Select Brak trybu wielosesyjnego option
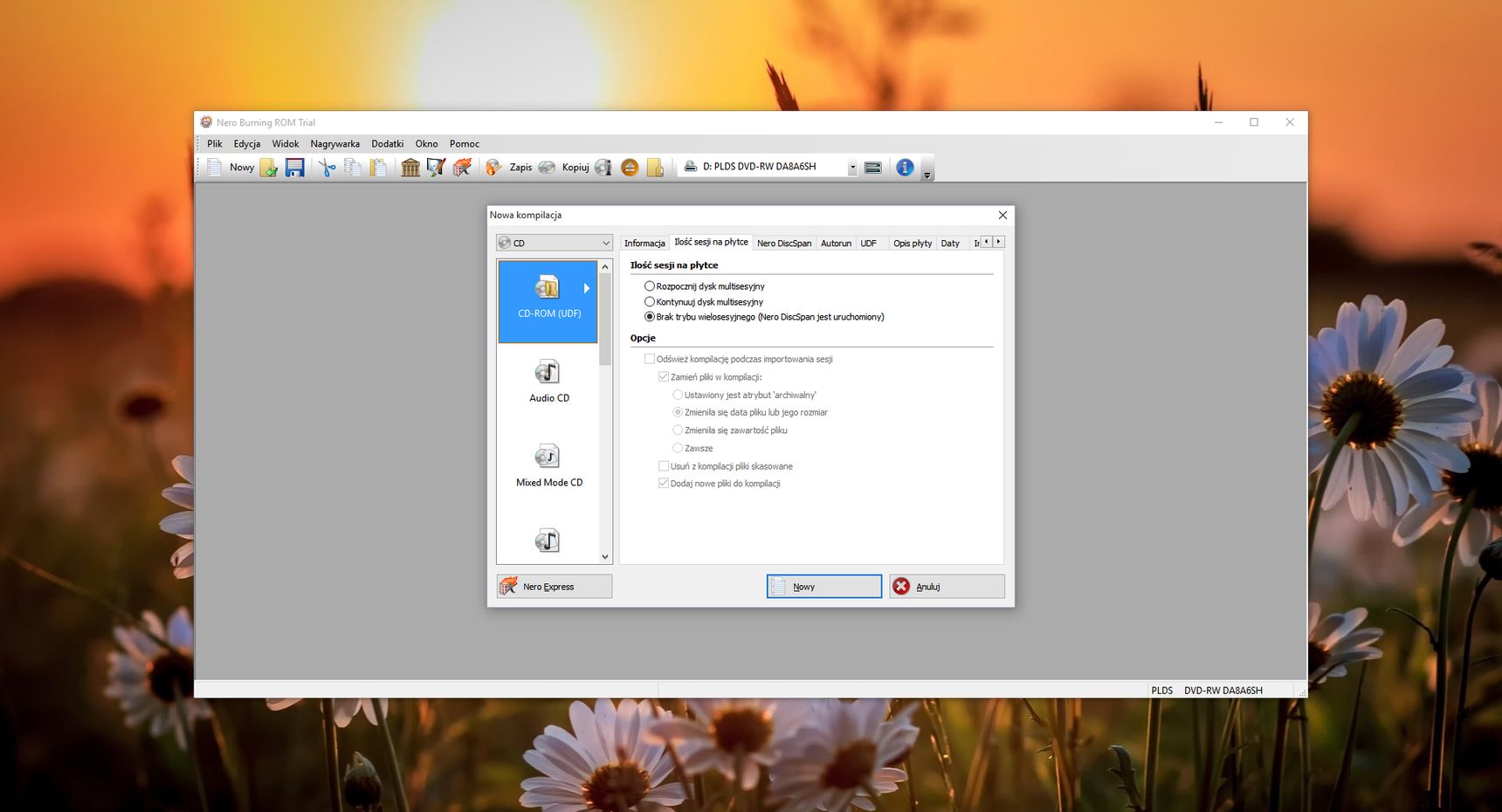Image resolution: width=1502 pixels, height=812 pixels. click(764, 317)
